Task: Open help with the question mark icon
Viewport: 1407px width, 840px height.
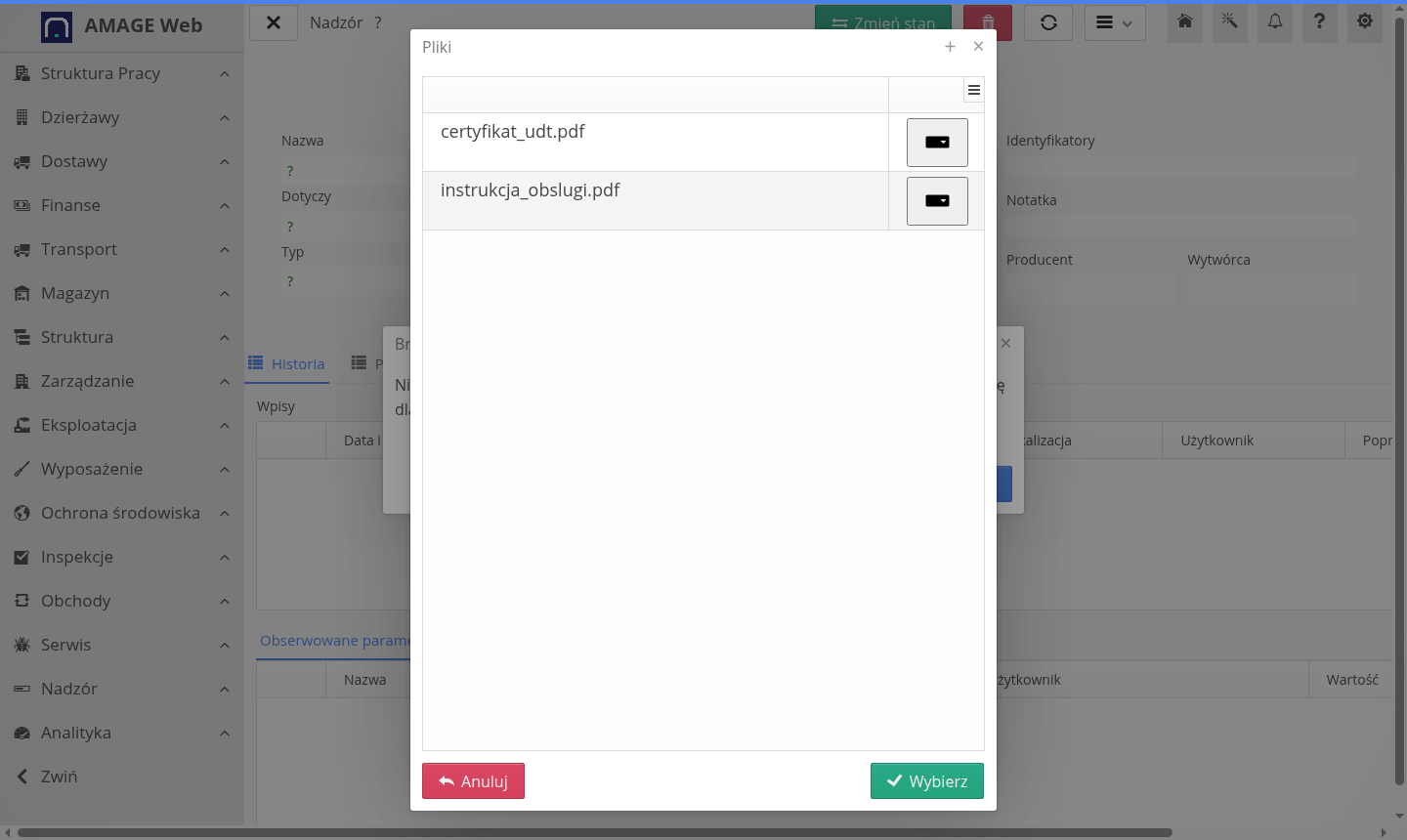Action: pos(1320,21)
